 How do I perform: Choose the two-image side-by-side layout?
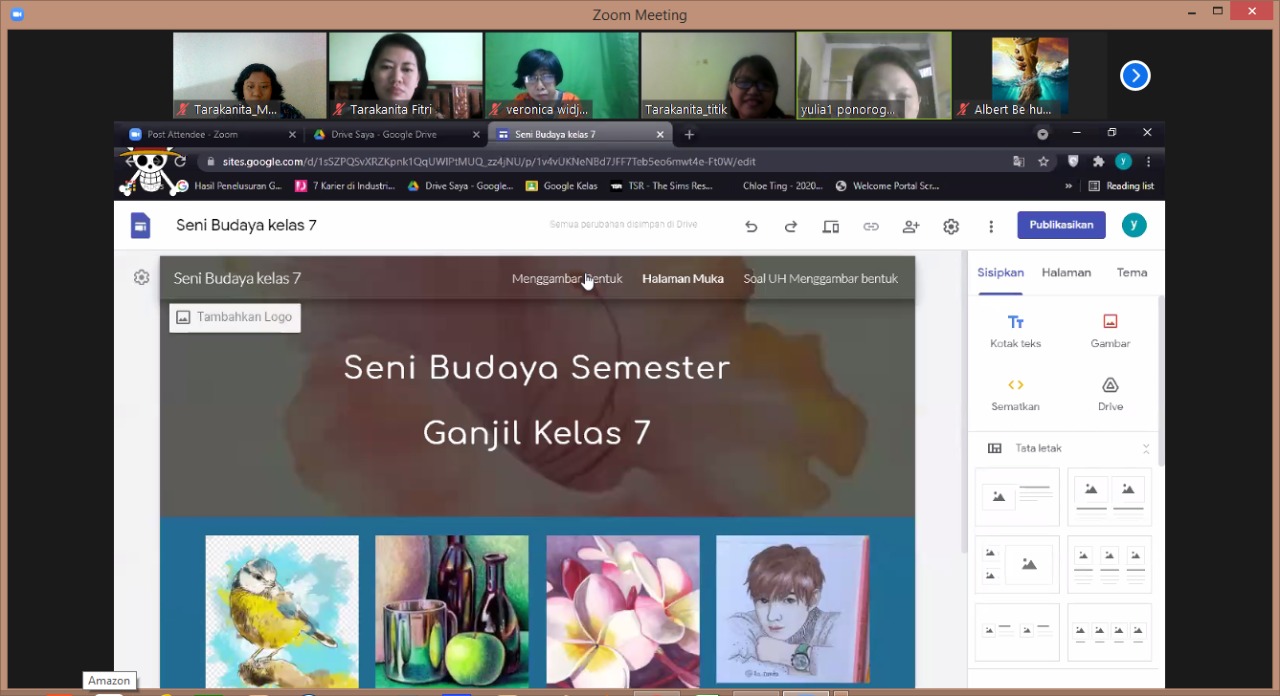1110,497
